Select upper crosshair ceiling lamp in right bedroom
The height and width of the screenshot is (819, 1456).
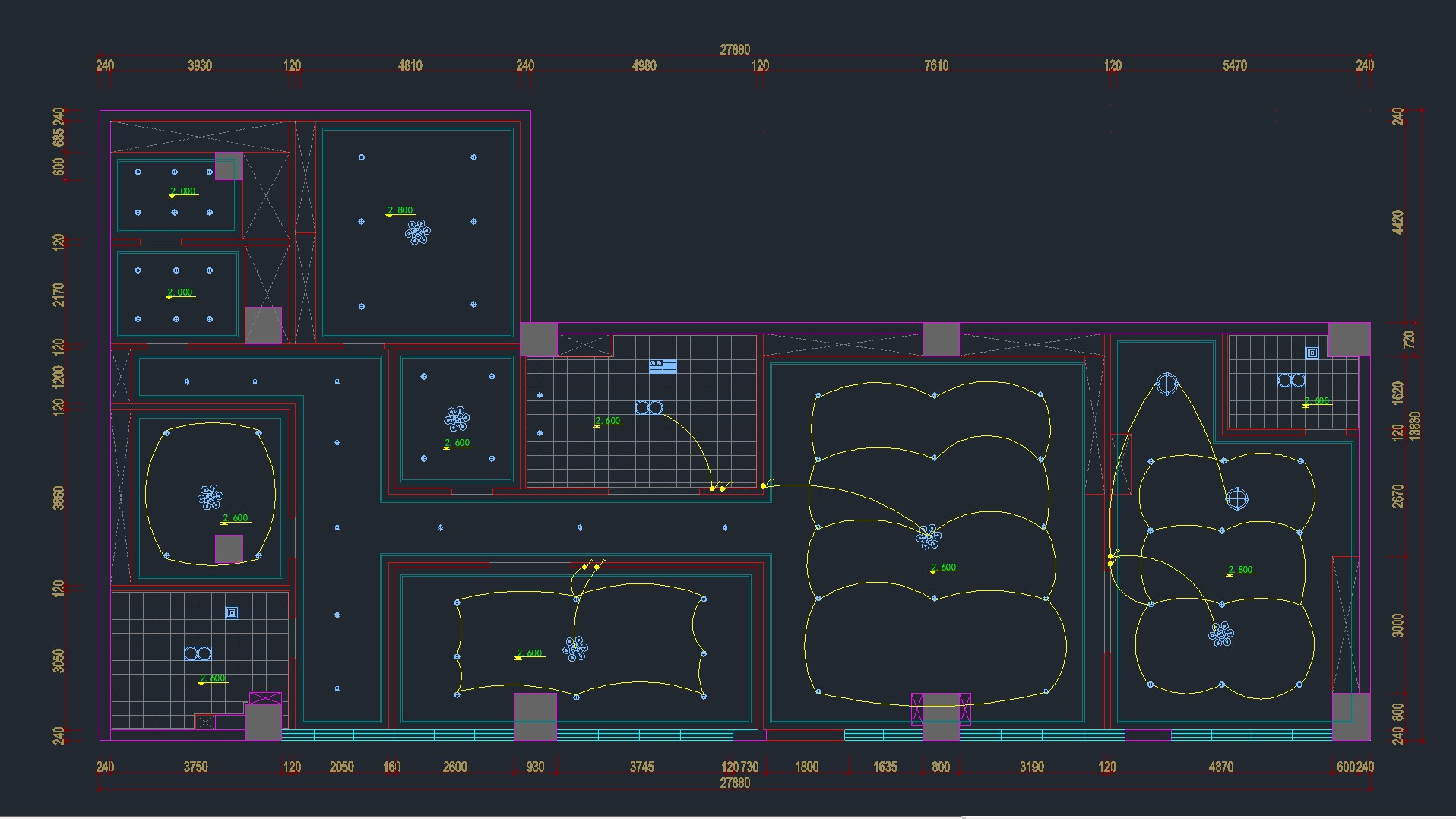pos(1166,384)
